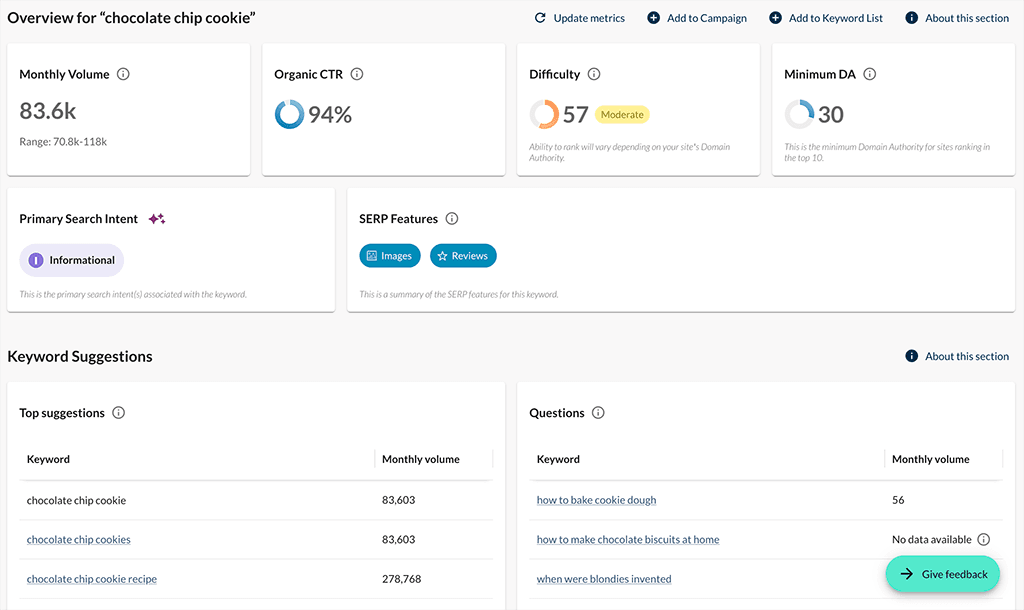
Task: Click the Keyword column header in Top suggestions
Action: (48, 459)
